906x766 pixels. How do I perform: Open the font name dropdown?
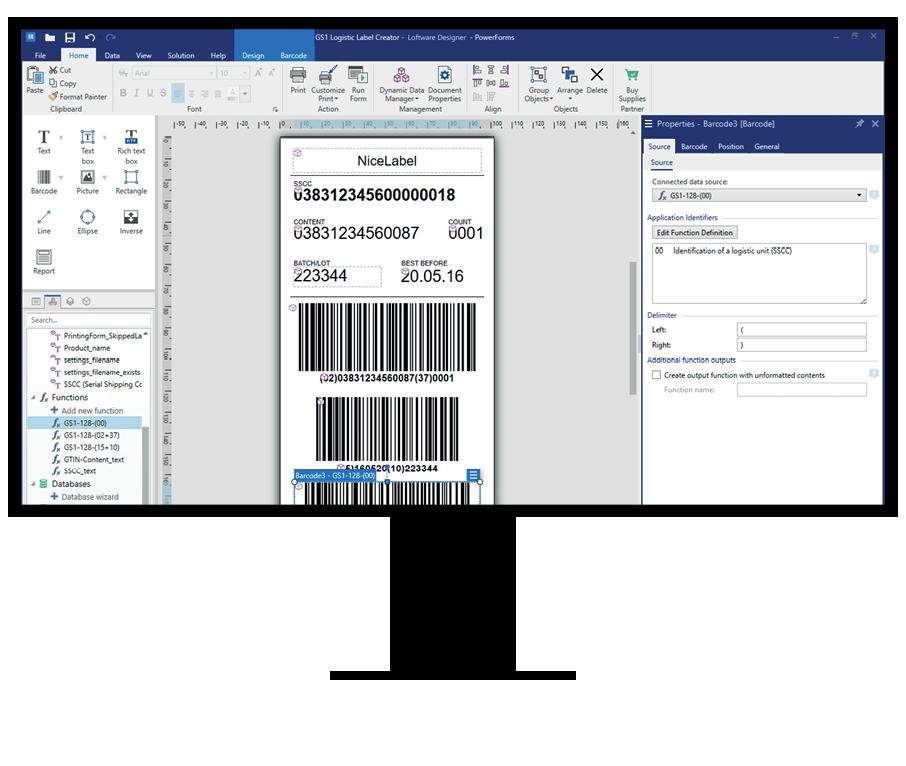point(212,73)
